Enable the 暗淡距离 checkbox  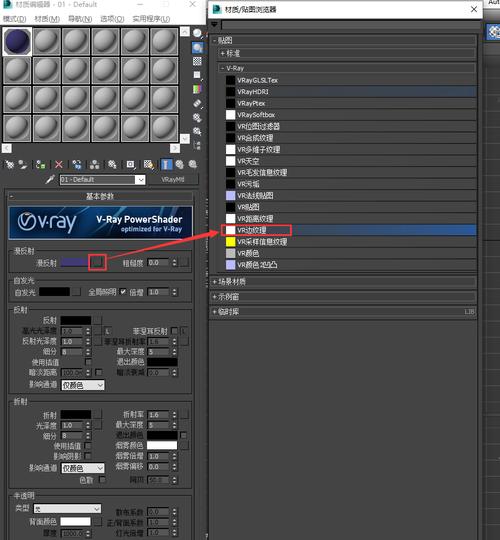(x=99, y=372)
